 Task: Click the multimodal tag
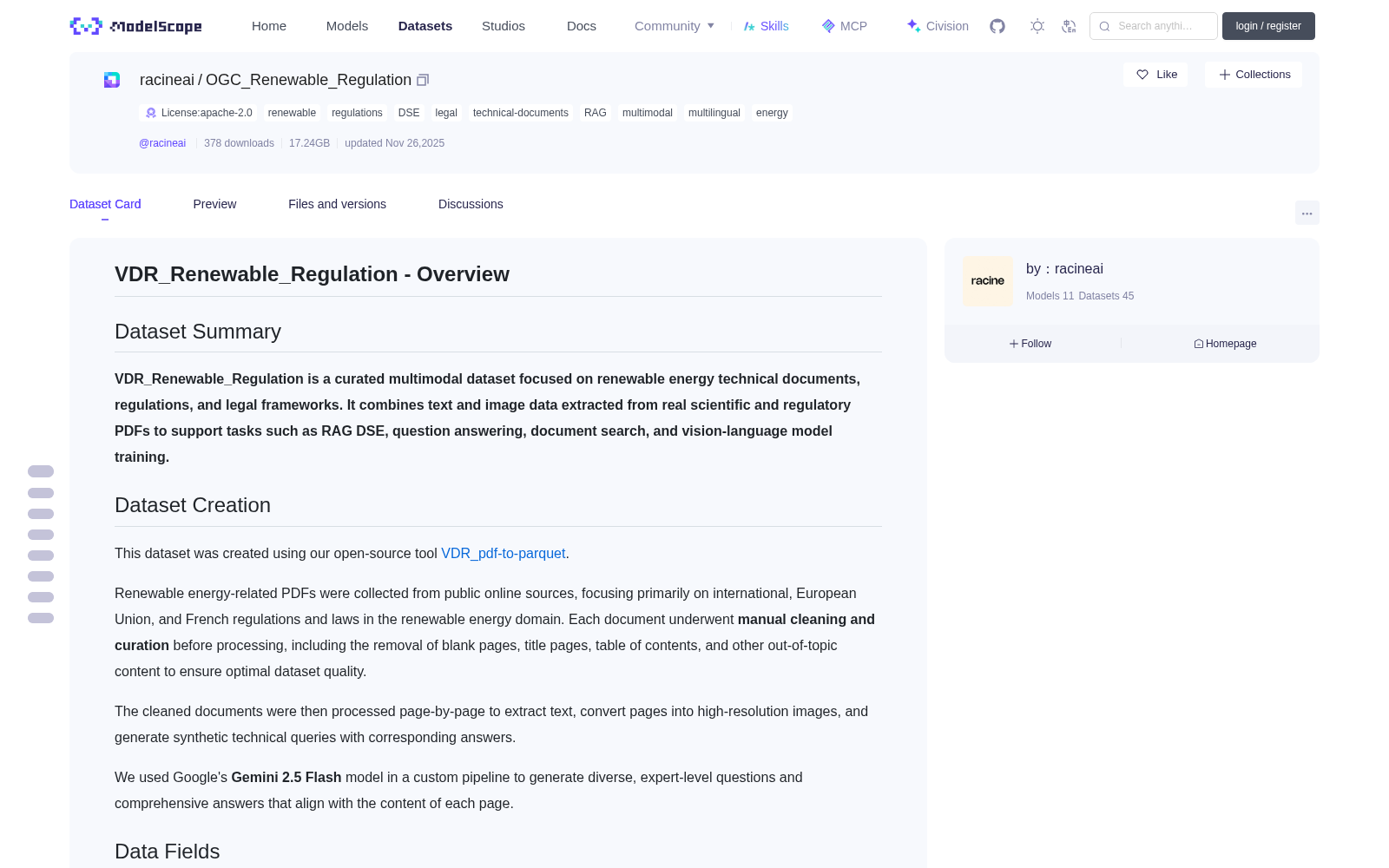point(648,113)
